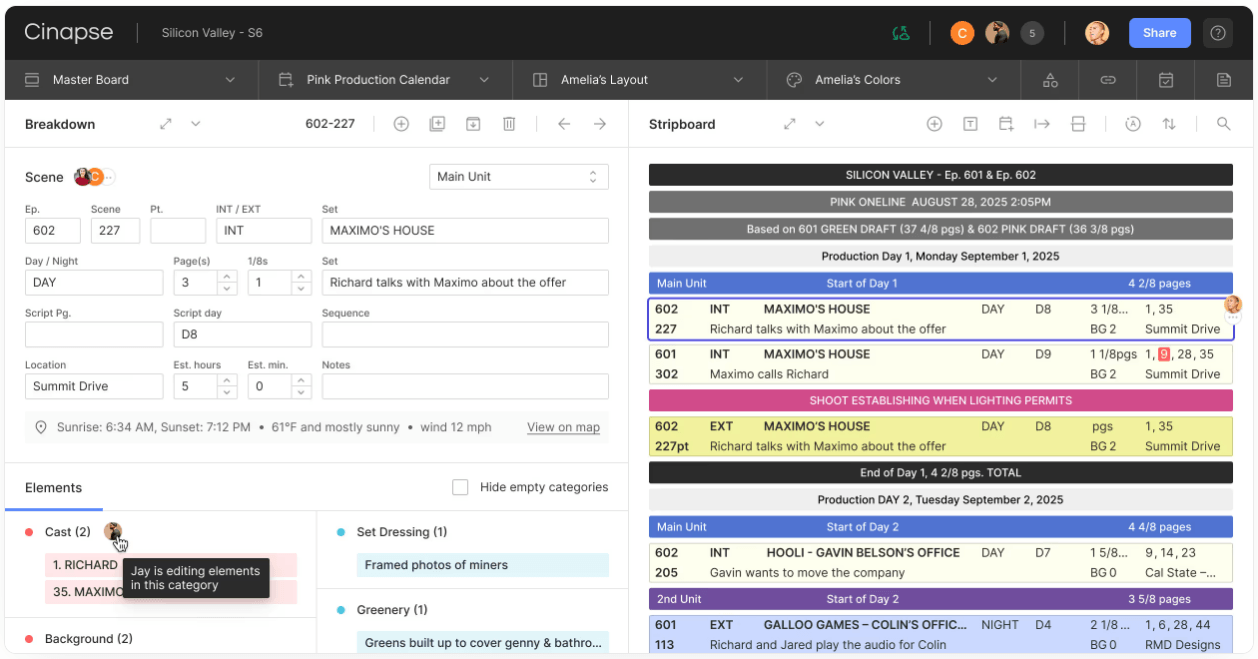This screenshot has width=1258, height=659.
Task: Click the Set field MAXIMO'S HOUSE
Action: coord(465,230)
